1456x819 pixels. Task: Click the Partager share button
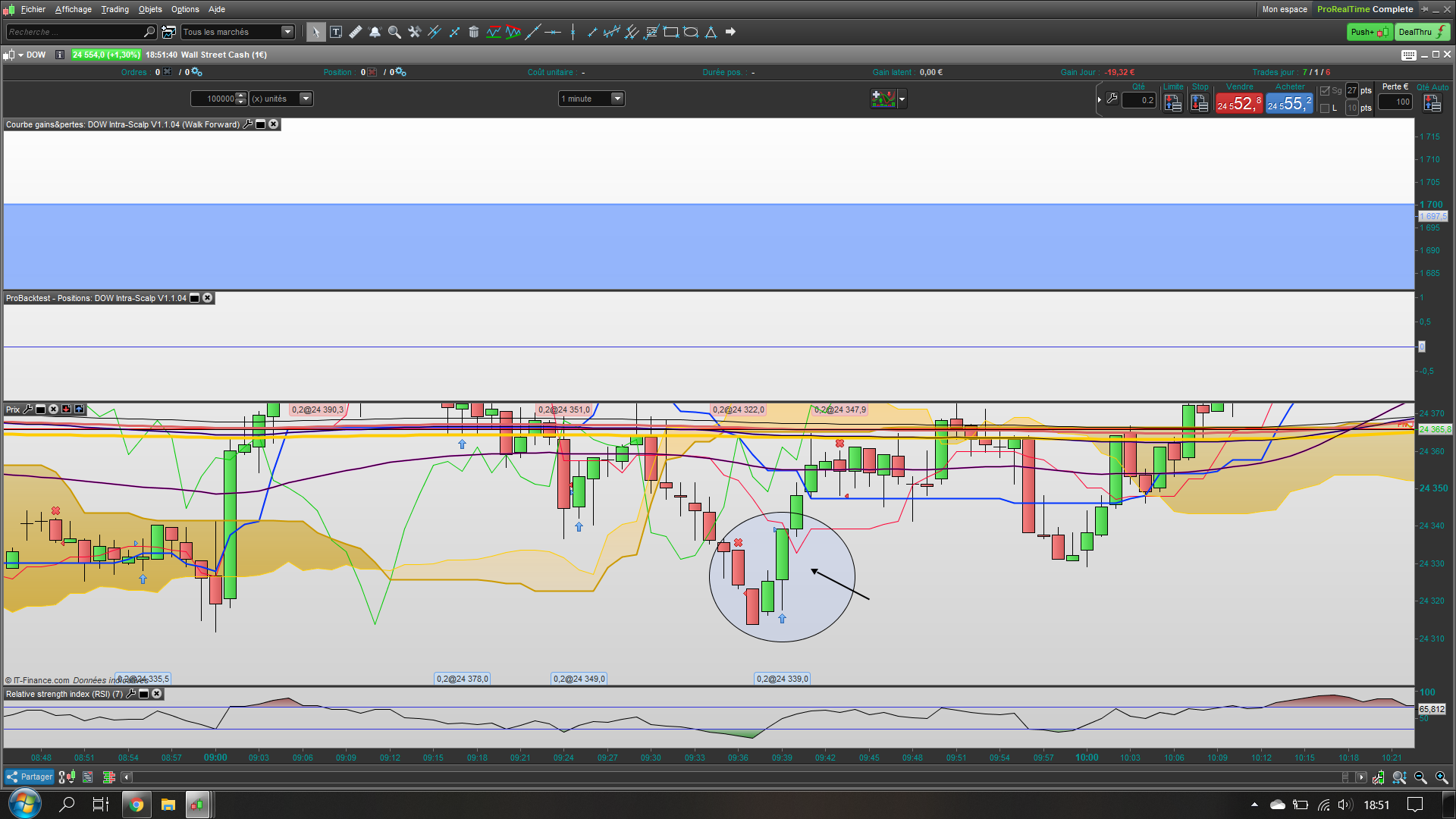point(30,777)
